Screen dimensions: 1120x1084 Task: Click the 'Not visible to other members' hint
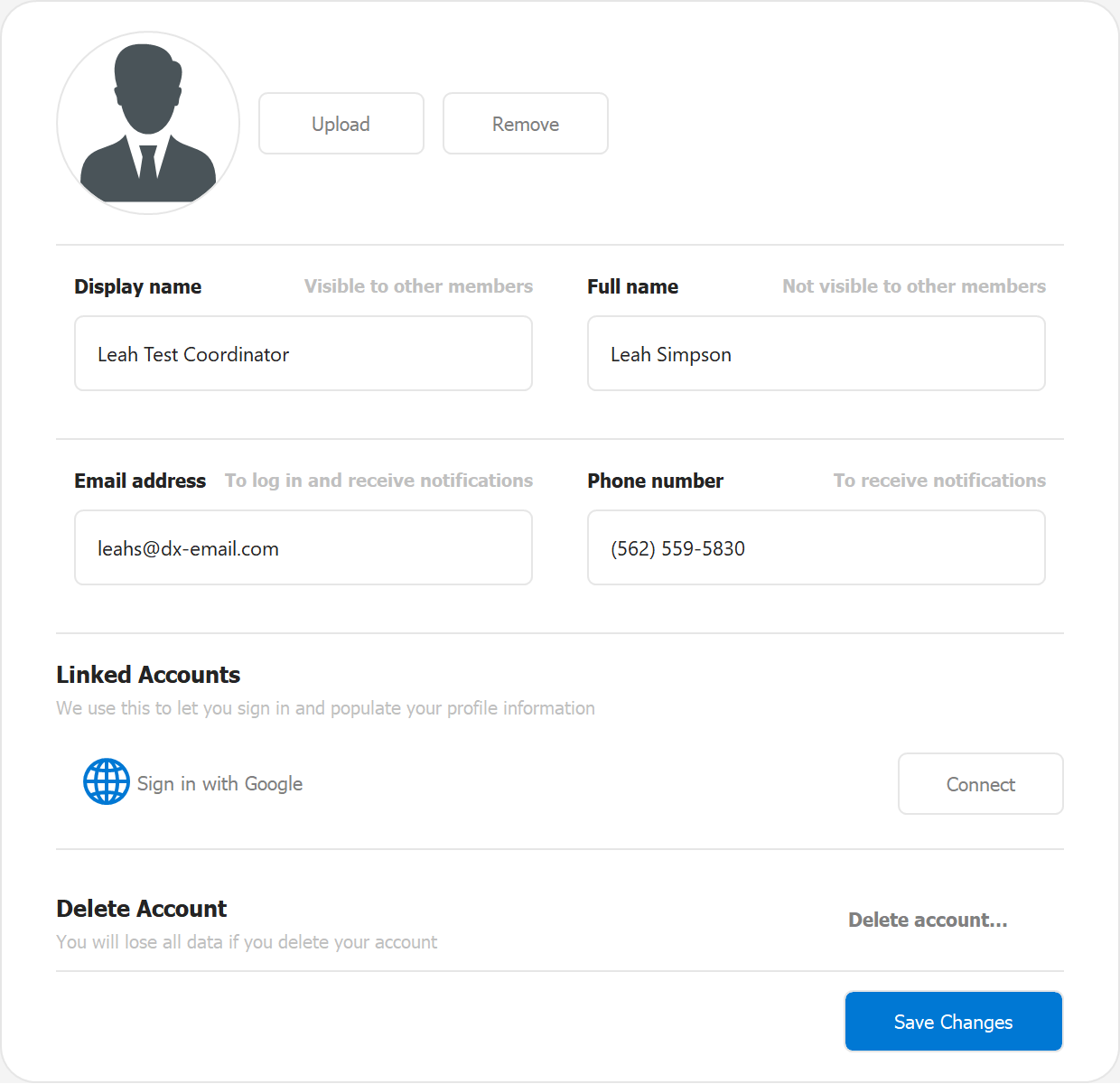pyautogui.click(x=913, y=286)
